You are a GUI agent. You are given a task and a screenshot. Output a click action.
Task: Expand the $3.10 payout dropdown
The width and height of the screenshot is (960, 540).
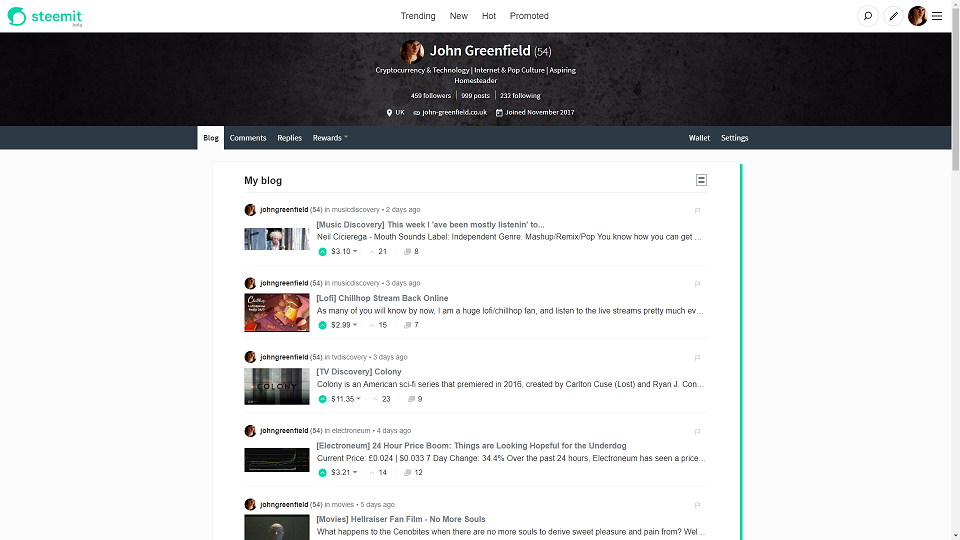[344, 252]
